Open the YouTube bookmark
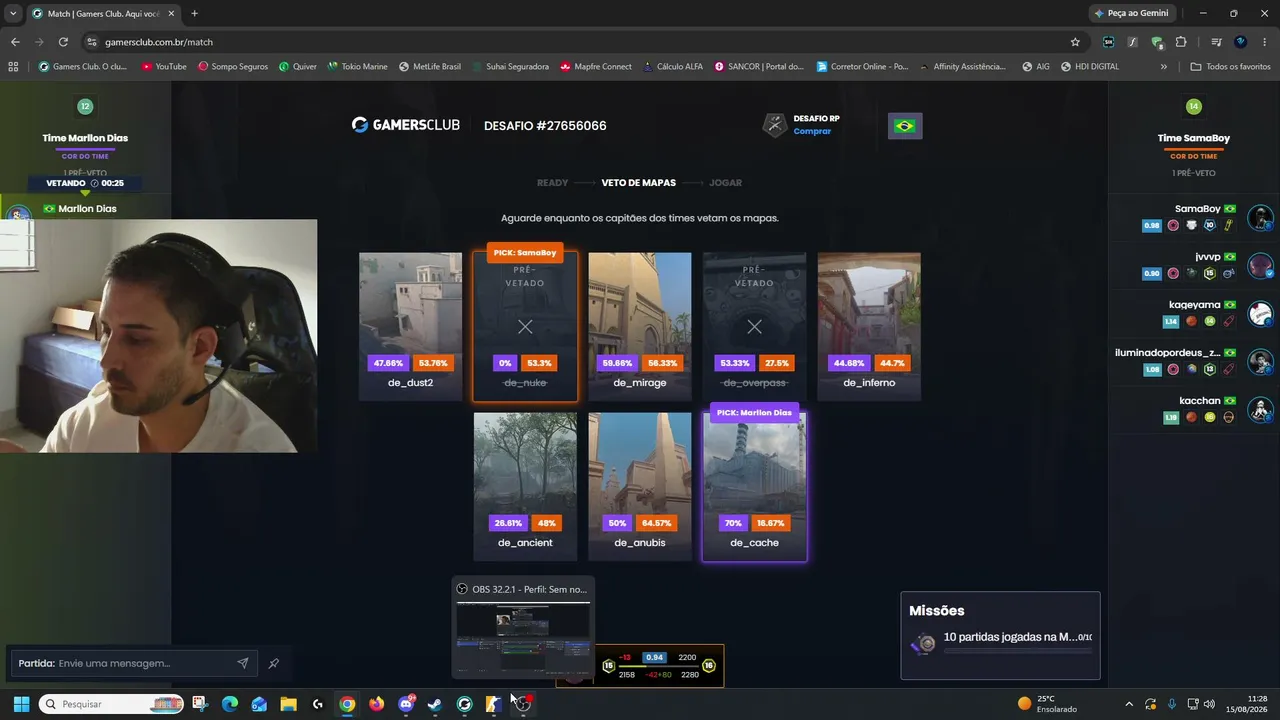The width and height of the screenshot is (1280, 720). 164,67
